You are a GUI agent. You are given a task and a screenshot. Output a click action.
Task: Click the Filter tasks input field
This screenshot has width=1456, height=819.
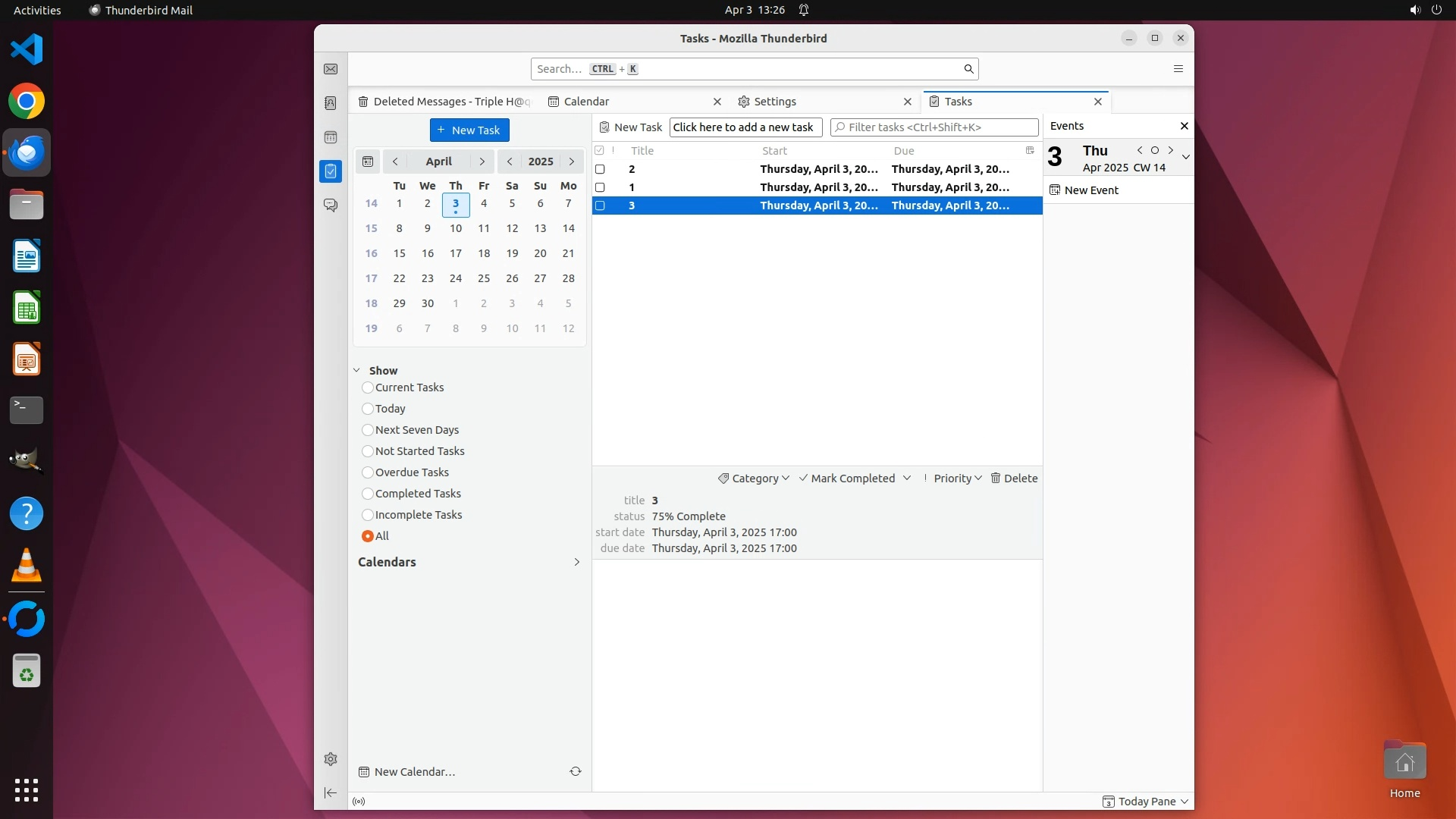939,127
